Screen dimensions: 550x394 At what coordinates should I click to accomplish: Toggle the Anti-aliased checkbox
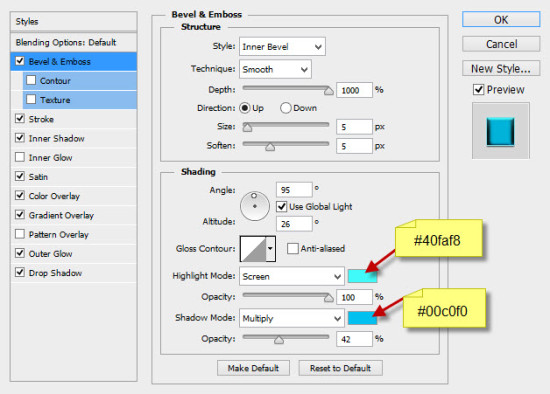coord(292,248)
